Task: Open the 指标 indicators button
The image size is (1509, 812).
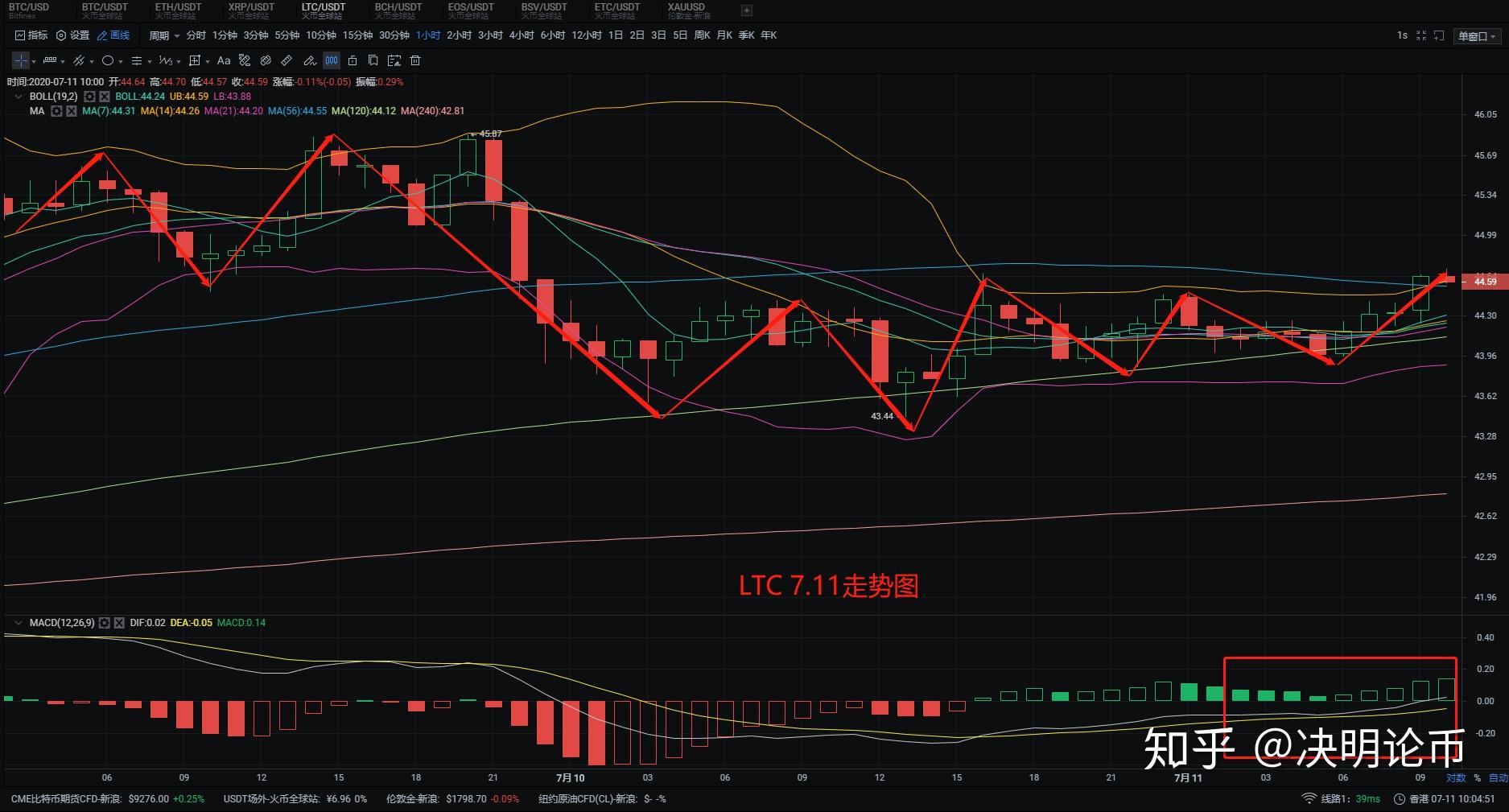Action: (x=31, y=35)
